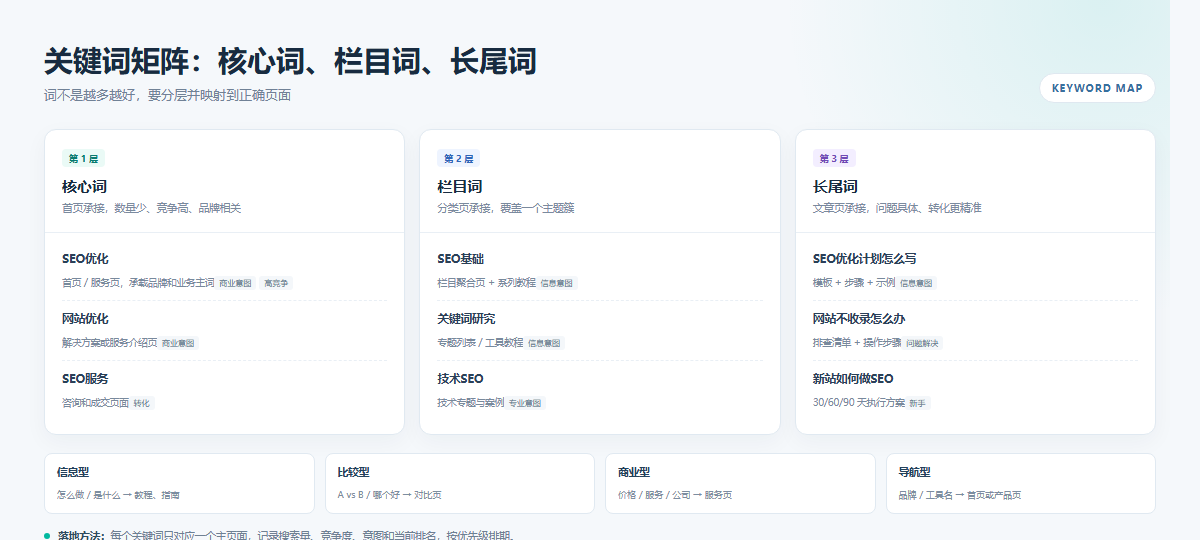Click description 首页承接，数量少、竞争高、品牌相关
This screenshot has width=1200, height=540.
point(151,208)
